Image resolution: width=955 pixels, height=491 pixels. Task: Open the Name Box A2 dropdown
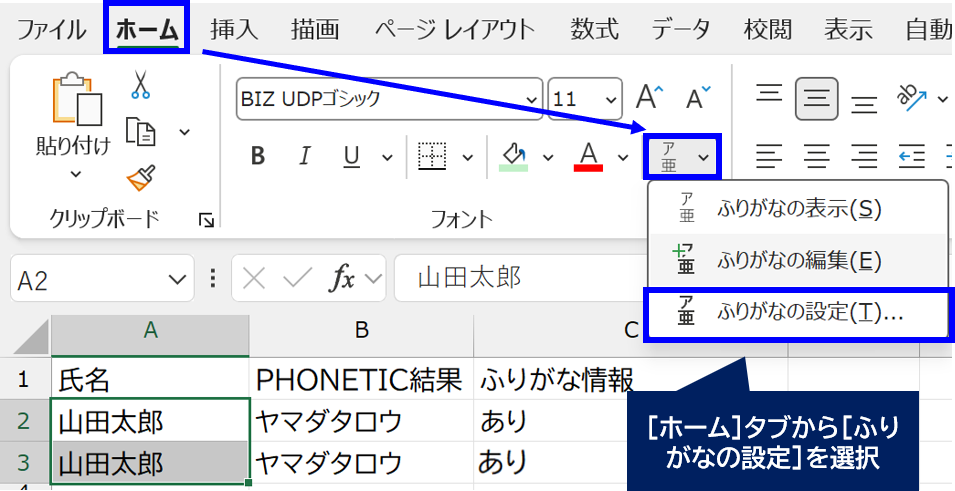(x=177, y=280)
